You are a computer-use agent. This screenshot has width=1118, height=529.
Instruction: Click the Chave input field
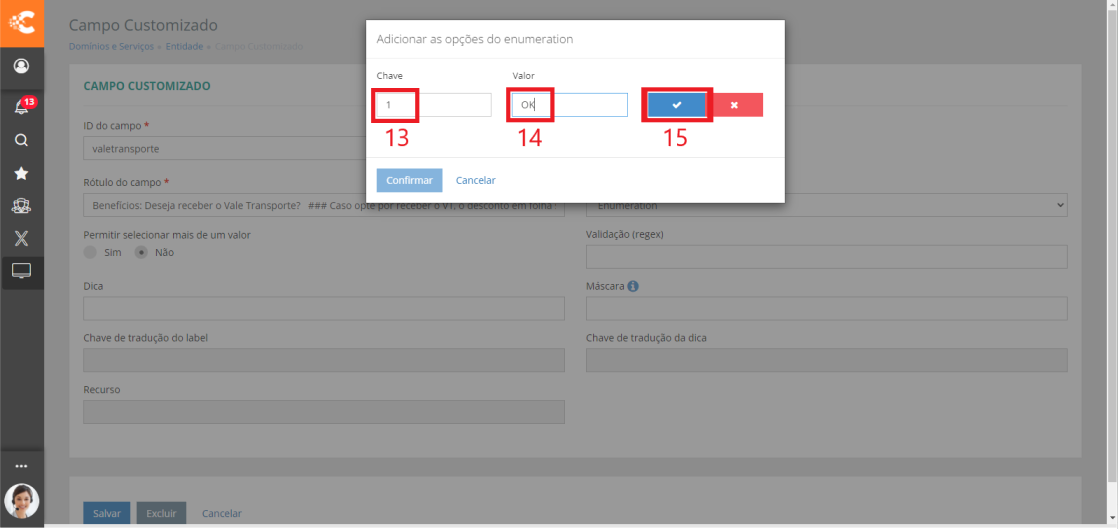(x=434, y=105)
